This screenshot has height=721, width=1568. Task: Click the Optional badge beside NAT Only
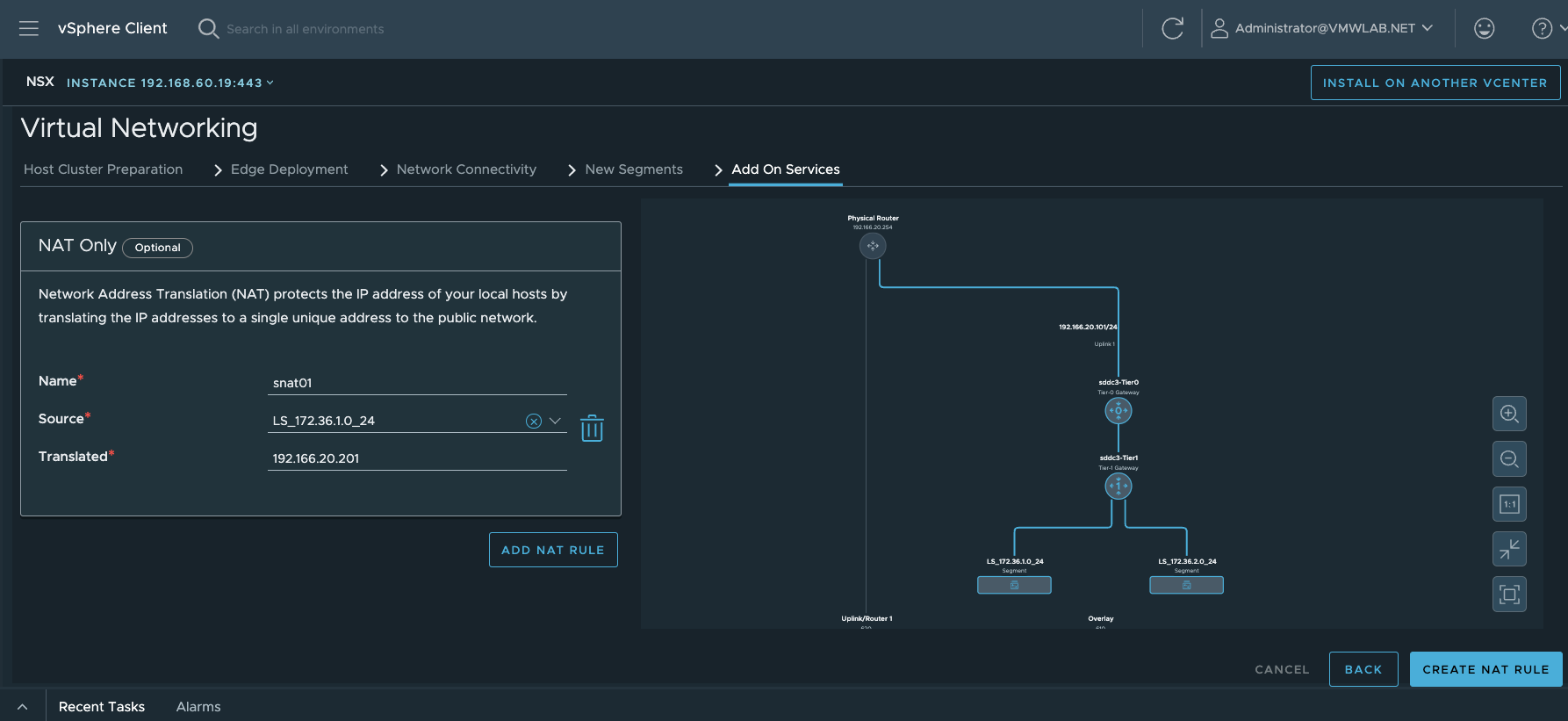click(x=158, y=248)
